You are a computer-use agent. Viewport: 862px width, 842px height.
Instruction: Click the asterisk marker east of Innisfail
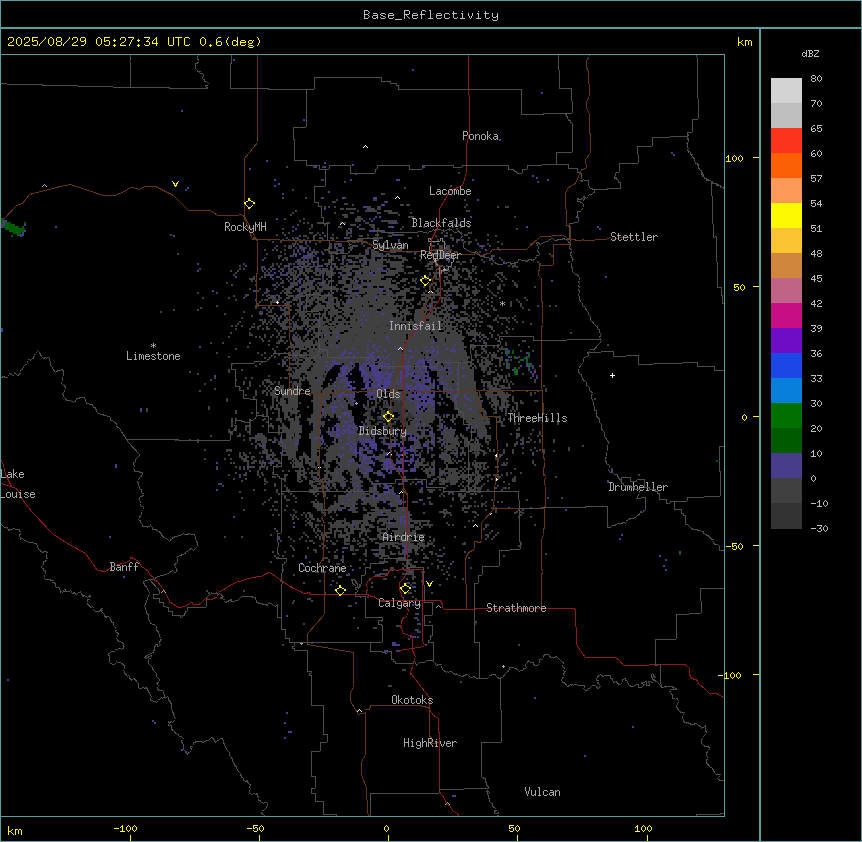click(502, 303)
